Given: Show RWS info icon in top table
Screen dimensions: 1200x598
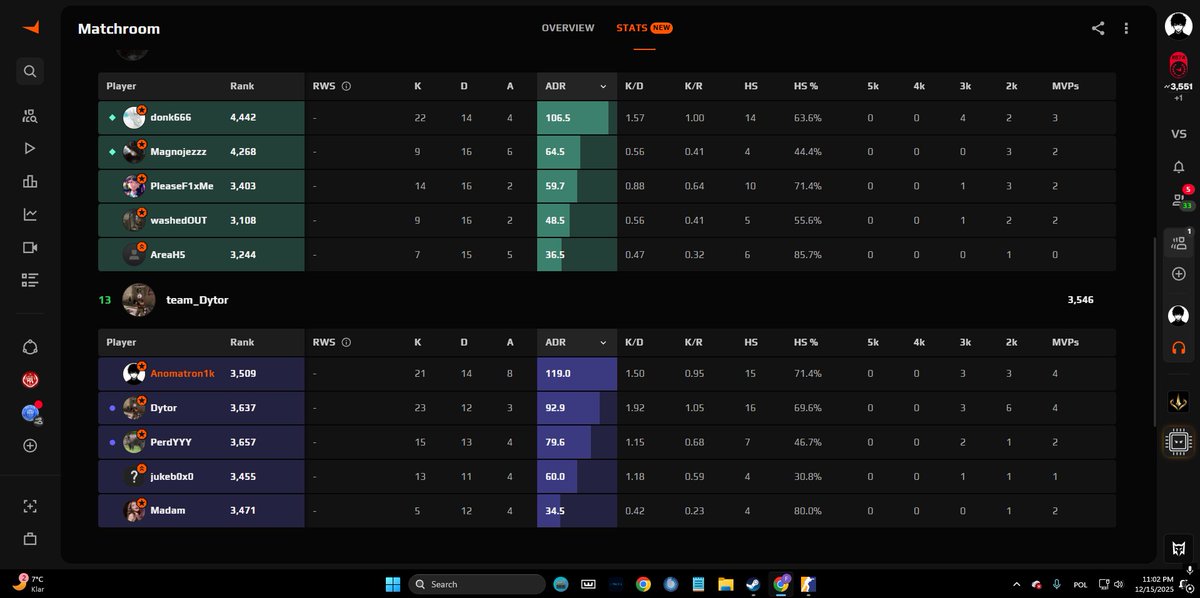Looking at the screenshot, I should click(x=346, y=86).
